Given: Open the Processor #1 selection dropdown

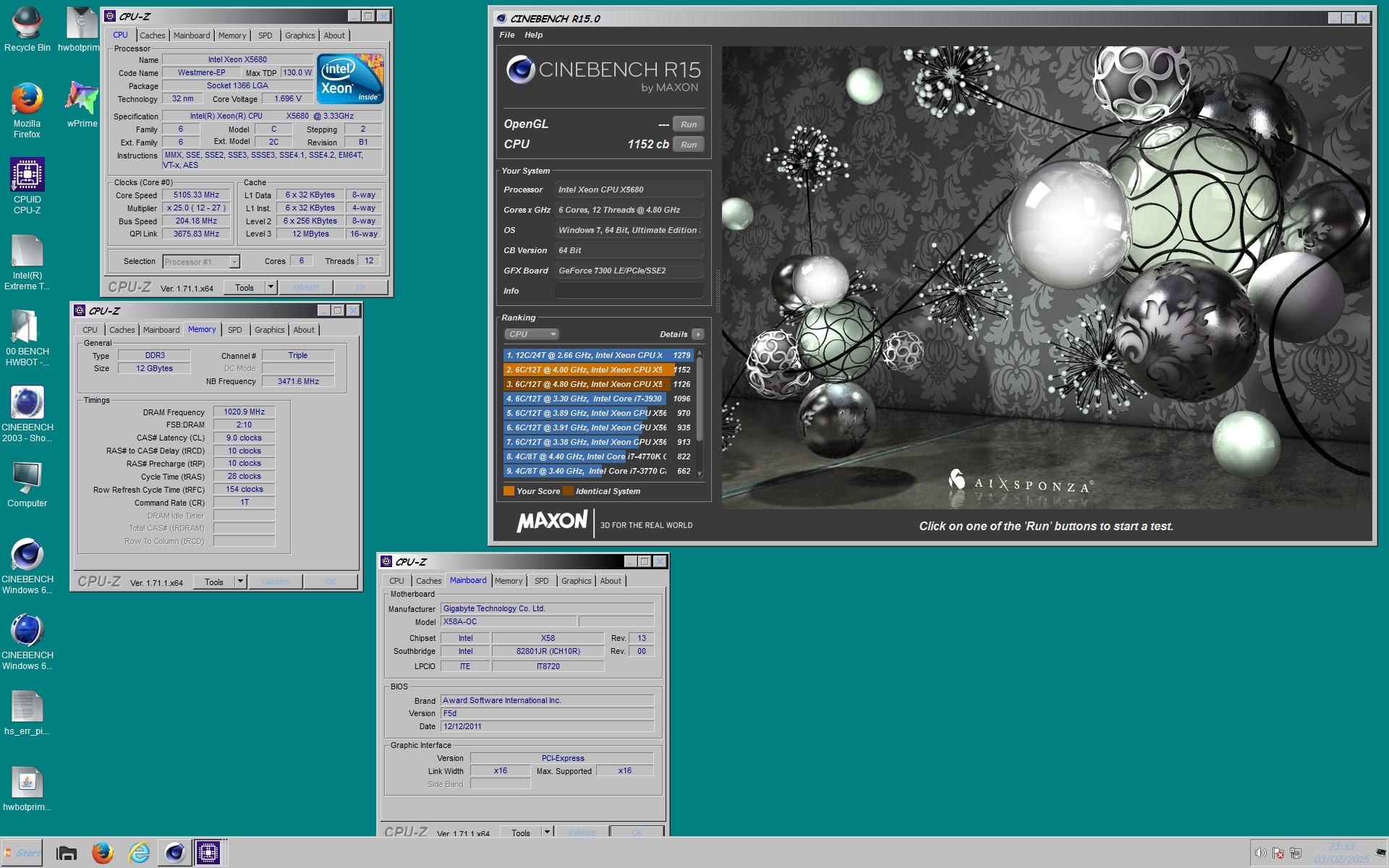Looking at the screenshot, I should pyautogui.click(x=201, y=262).
